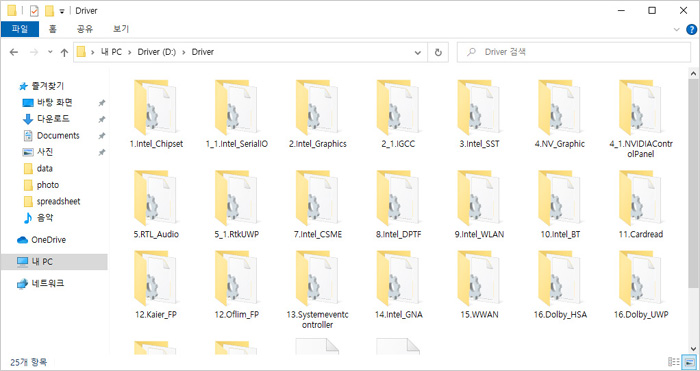Viewport: 700px width, 371px height.
Task: Open the recent locations dropdown arrow
Action: click(x=50, y=52)
